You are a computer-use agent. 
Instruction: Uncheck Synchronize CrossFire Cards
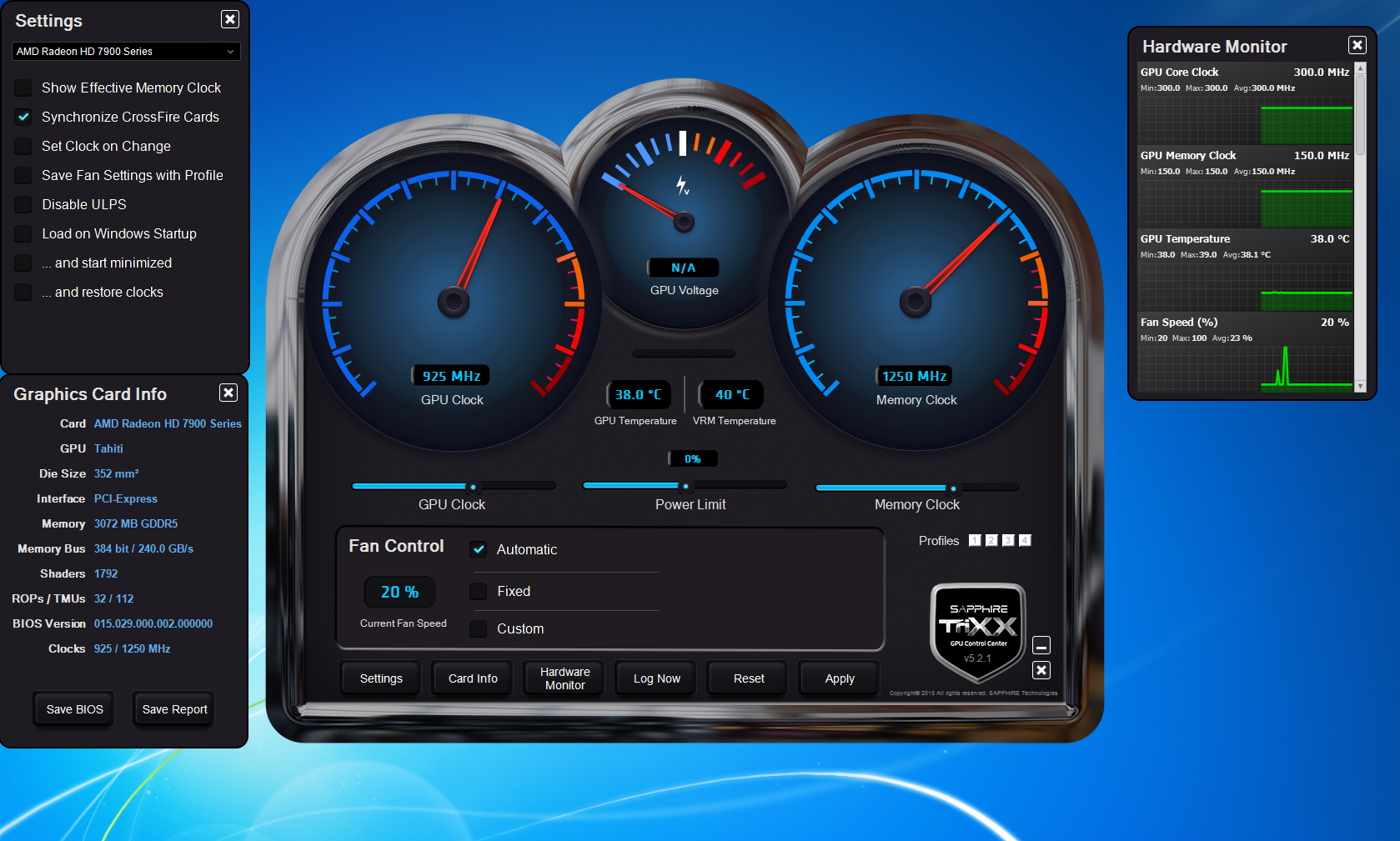(x=23, y=117)
